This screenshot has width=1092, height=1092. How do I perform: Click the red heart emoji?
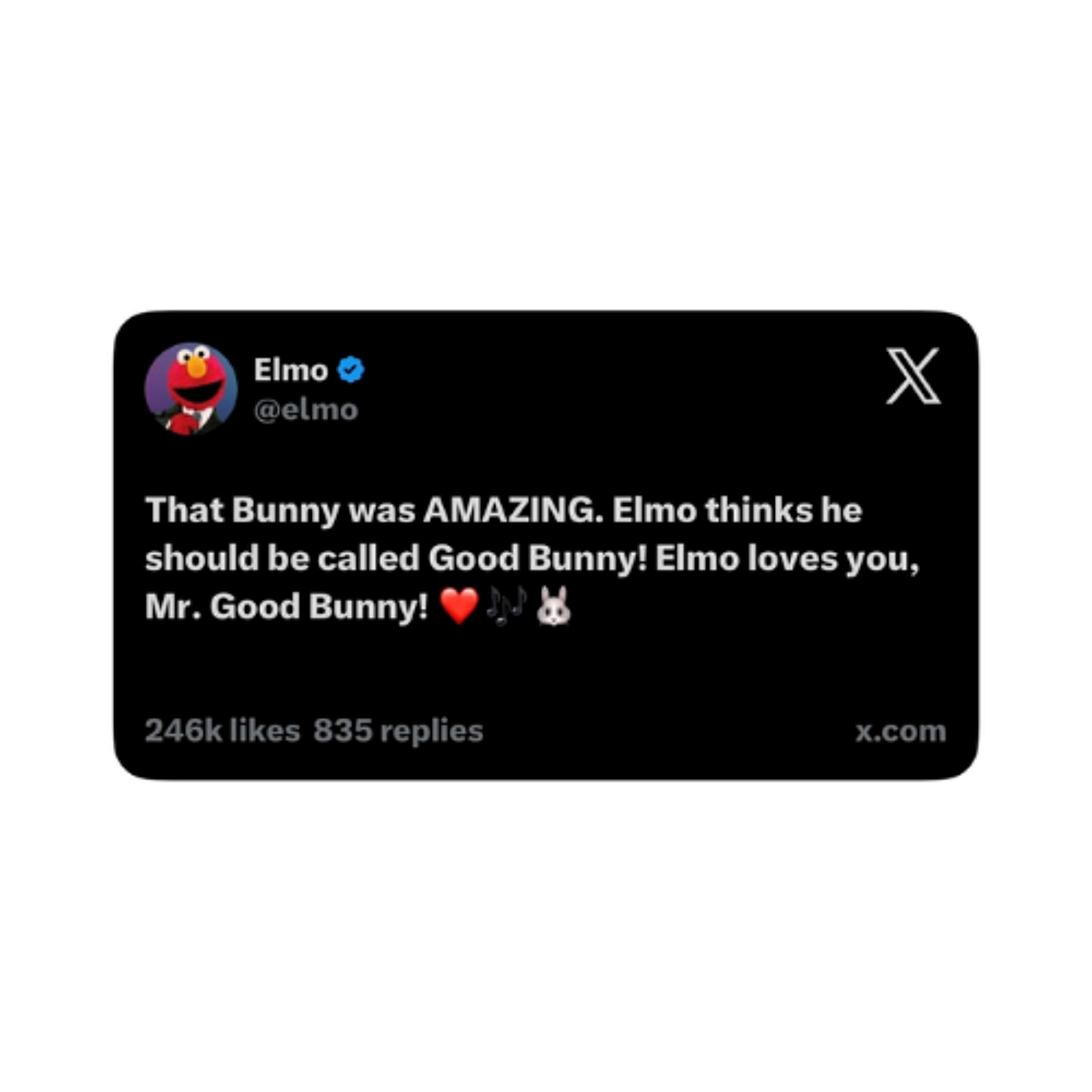[x=459, y=606]
